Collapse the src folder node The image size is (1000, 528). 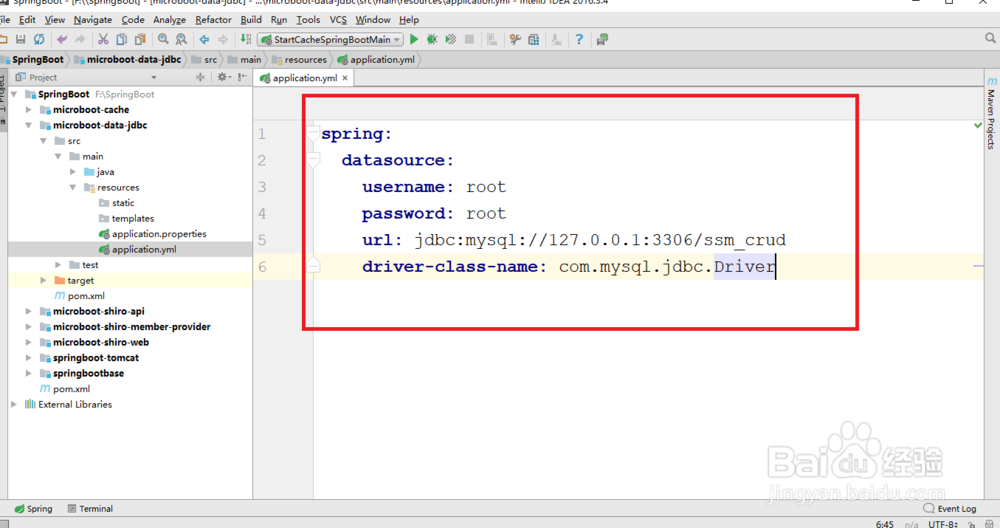pyautogui.click(x=43, y=141)
